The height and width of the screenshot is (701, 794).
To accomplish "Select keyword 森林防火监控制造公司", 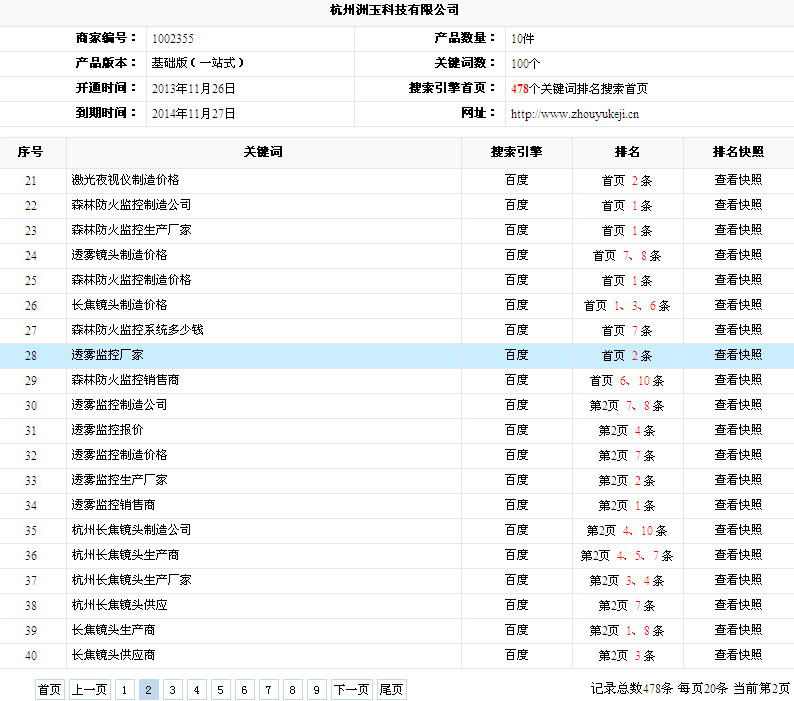I will coord(131,205).
